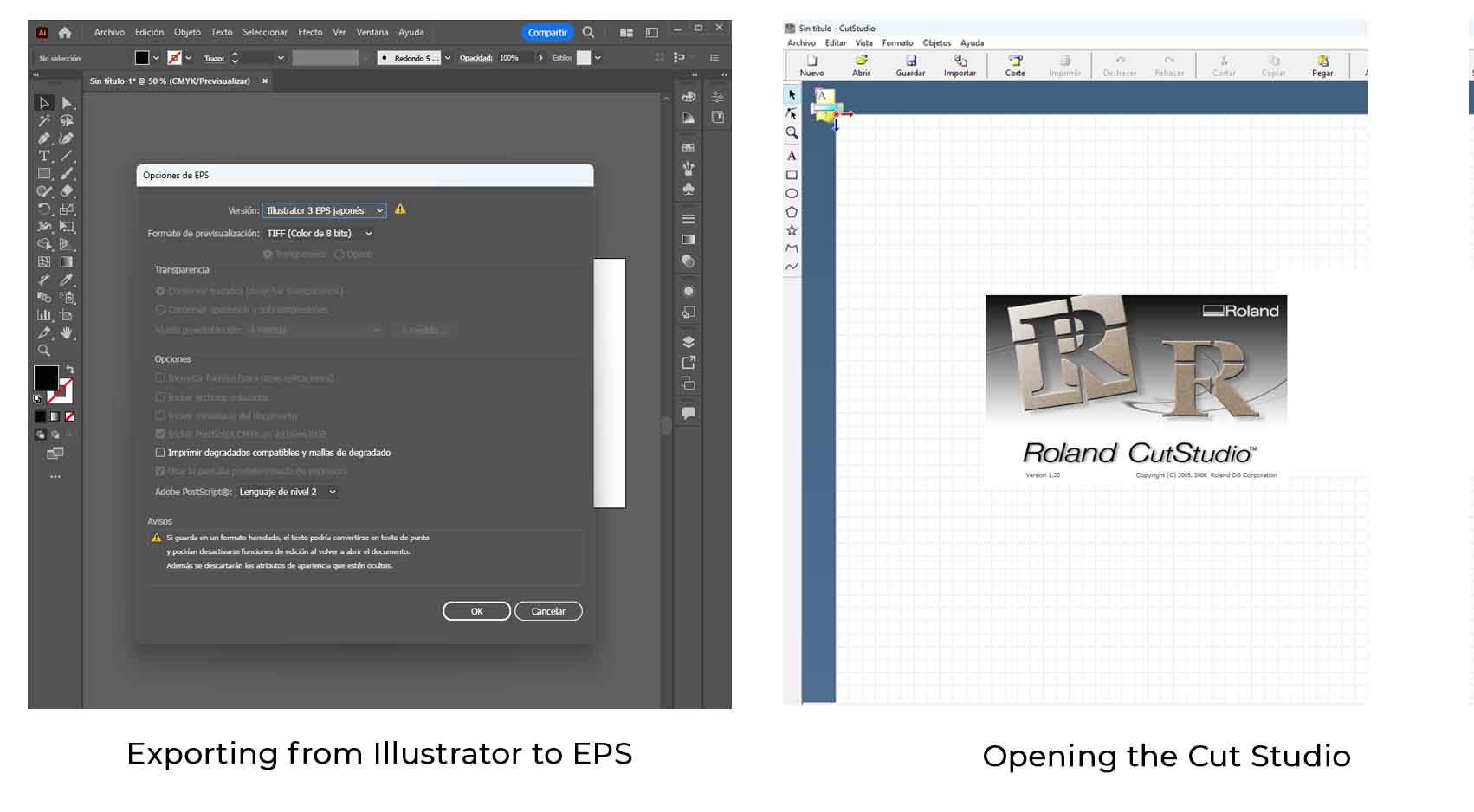This screenshot has height=812, width=1474.
Task: Click Corte in the CutStudio toolbar
Action: click(1015, 66)
